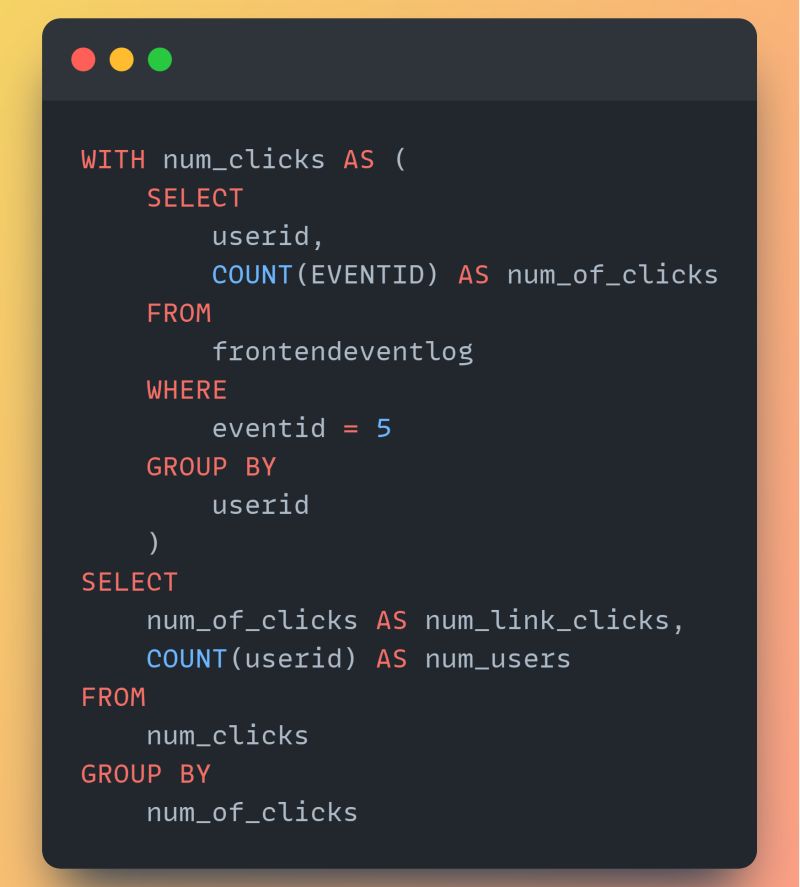Click the blue number 5

384,428
